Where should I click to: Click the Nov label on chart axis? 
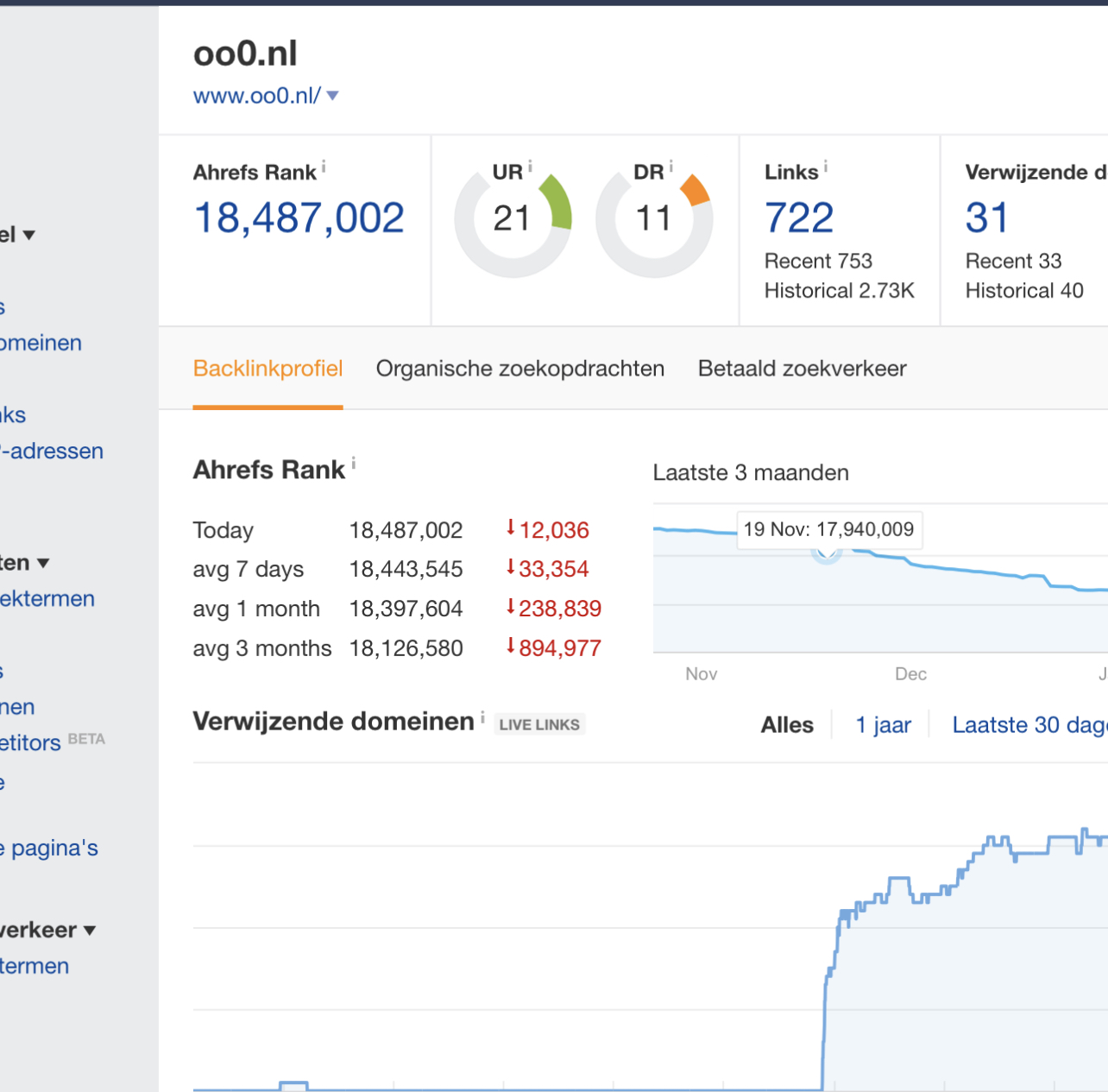coord(702,673)
